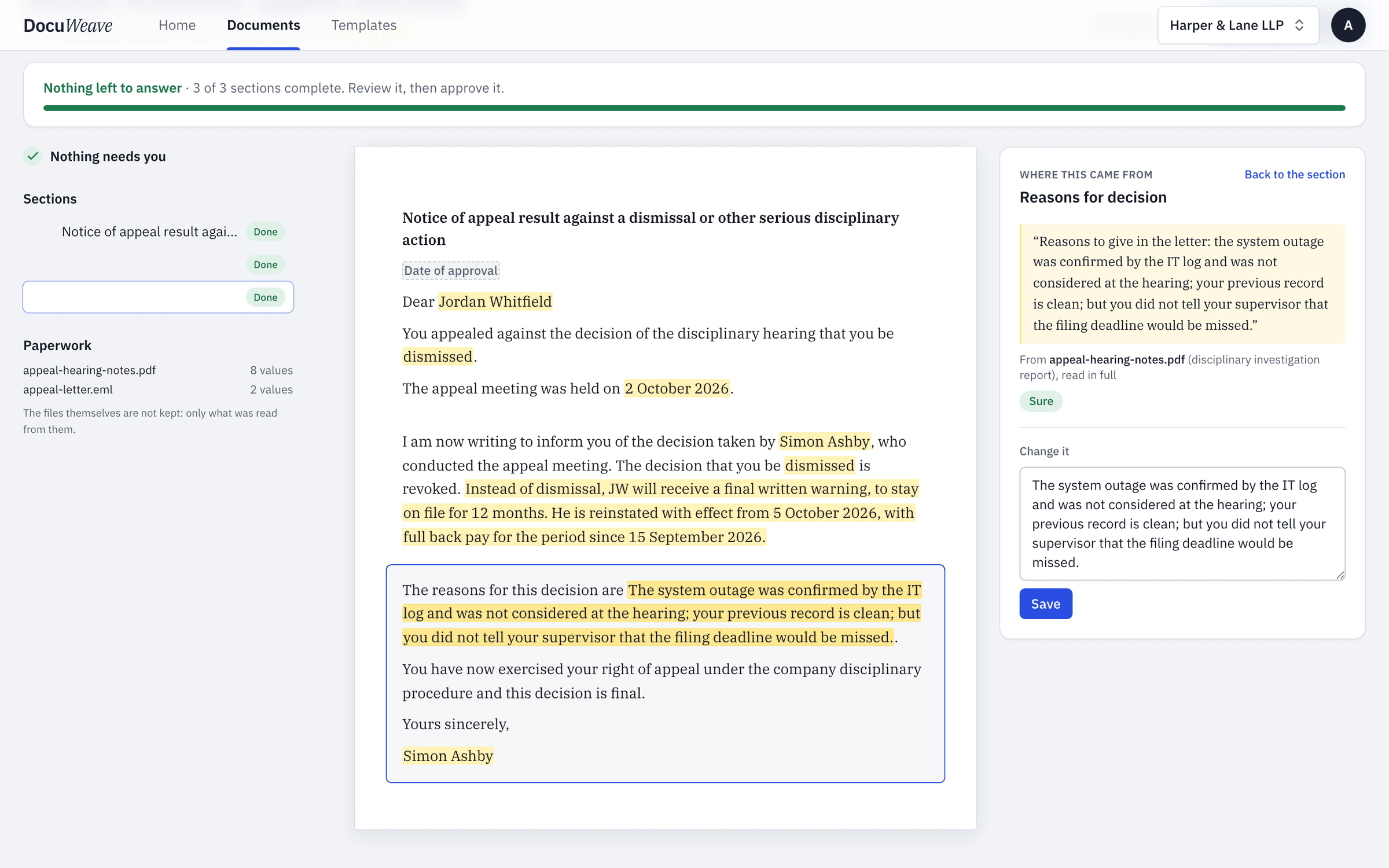Click the highlighted final written warning passage
Screen dimensions: 1389x868
click(660, 513)
